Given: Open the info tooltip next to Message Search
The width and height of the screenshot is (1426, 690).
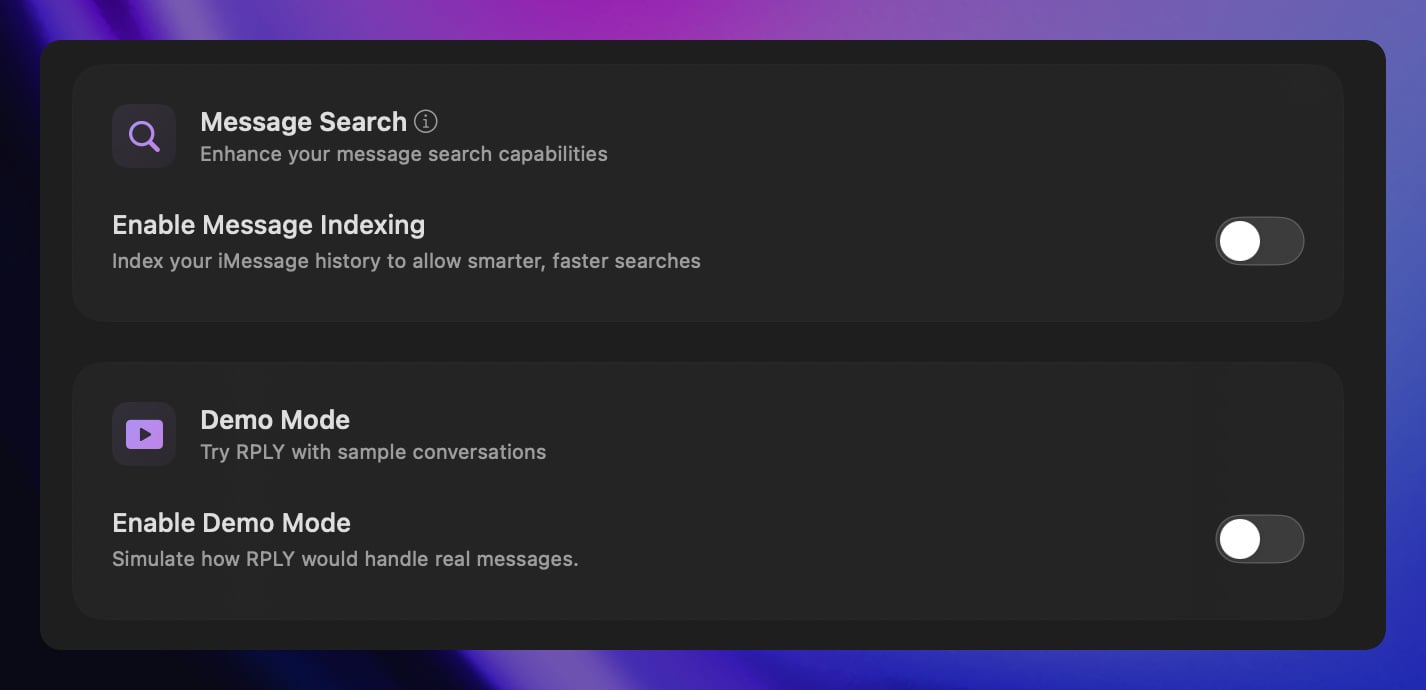Looking at the screenshot, I should click(x=425, y=121).
